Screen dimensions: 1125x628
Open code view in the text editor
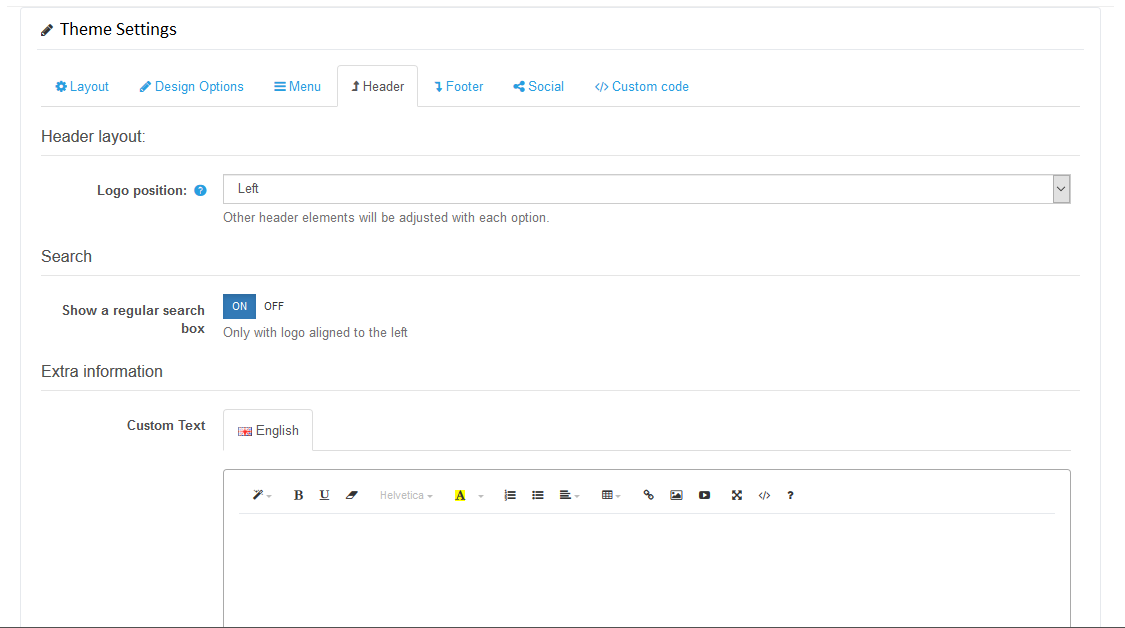764,495
